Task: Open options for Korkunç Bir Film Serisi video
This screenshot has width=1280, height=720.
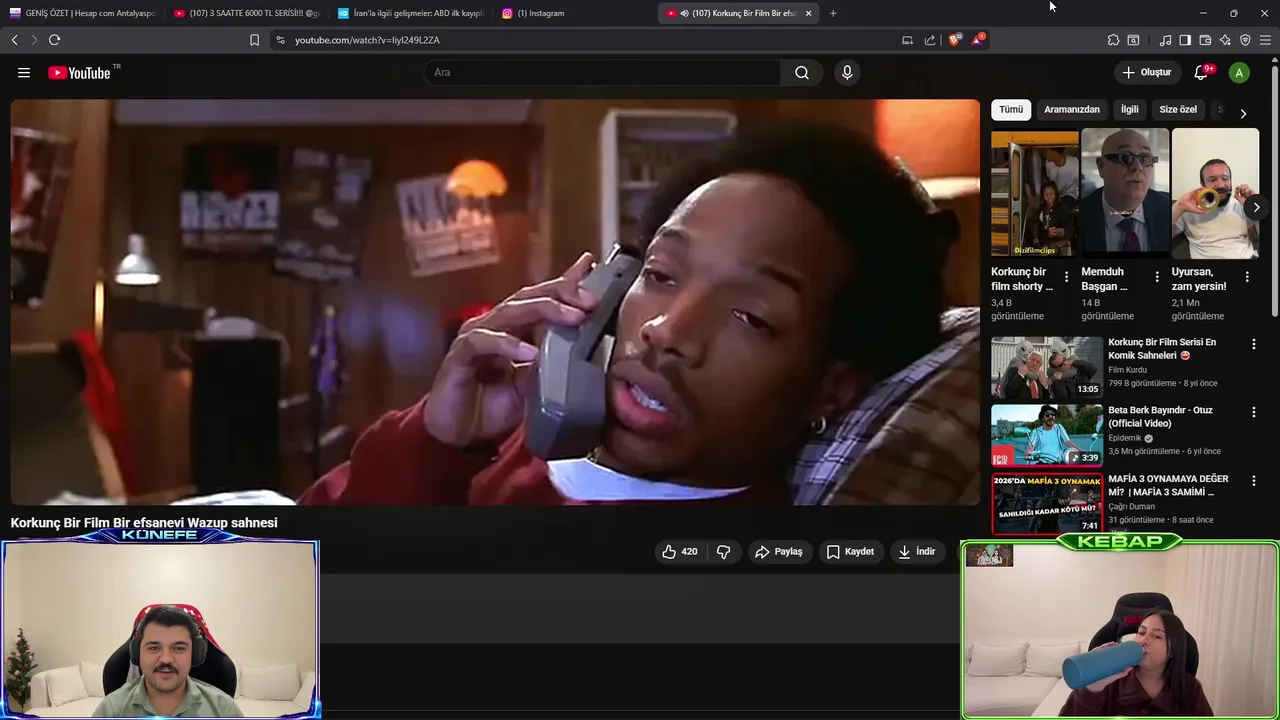Action: (1253, 344)
